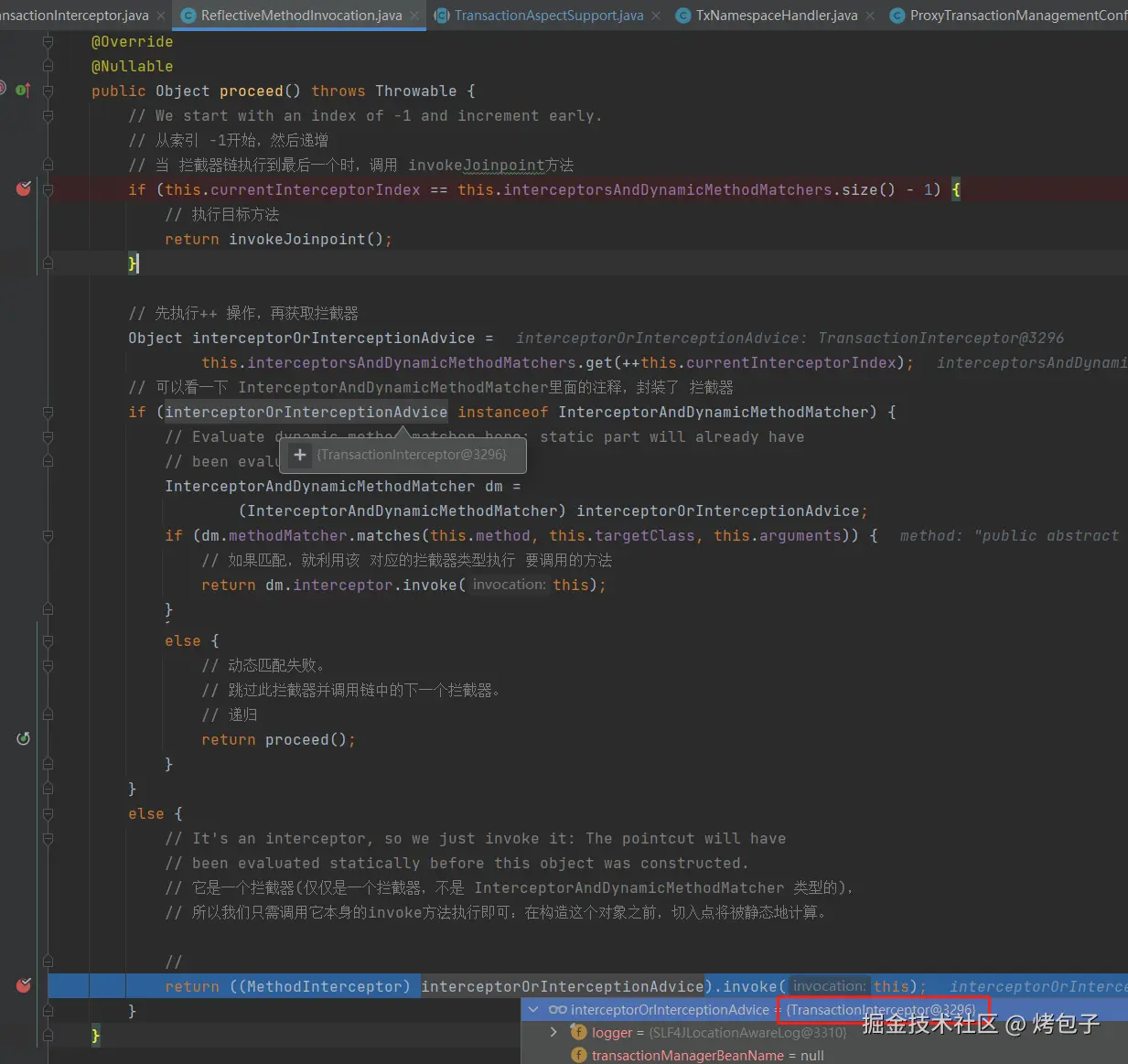This screenshot has height=1064, width=1128.
Task: Open the TxNamespaceHandler.java tab
Action: click(777, 16)
